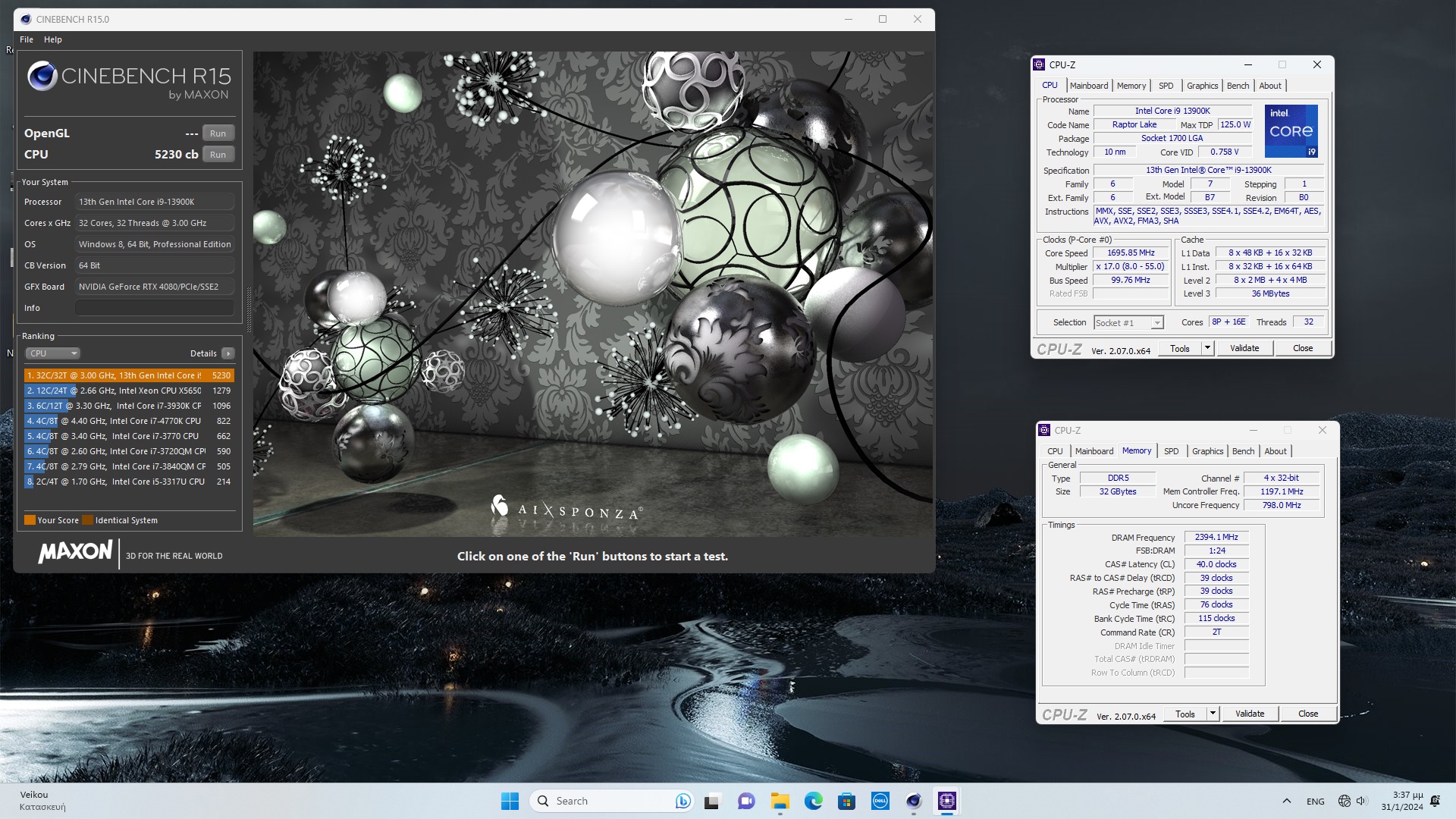This screenshot has height=819, width=1456.
Task: Click Validate in upper CPU-Z window
Action: click(1244, 349)
